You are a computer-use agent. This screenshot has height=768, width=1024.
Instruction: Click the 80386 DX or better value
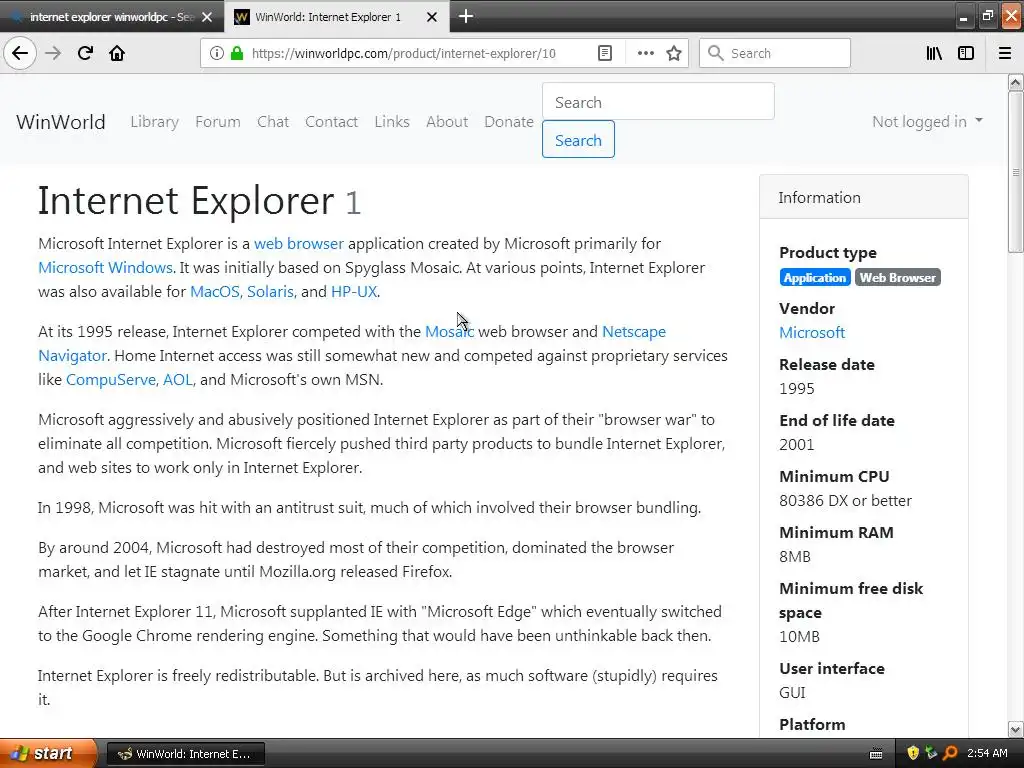point(845,500)
